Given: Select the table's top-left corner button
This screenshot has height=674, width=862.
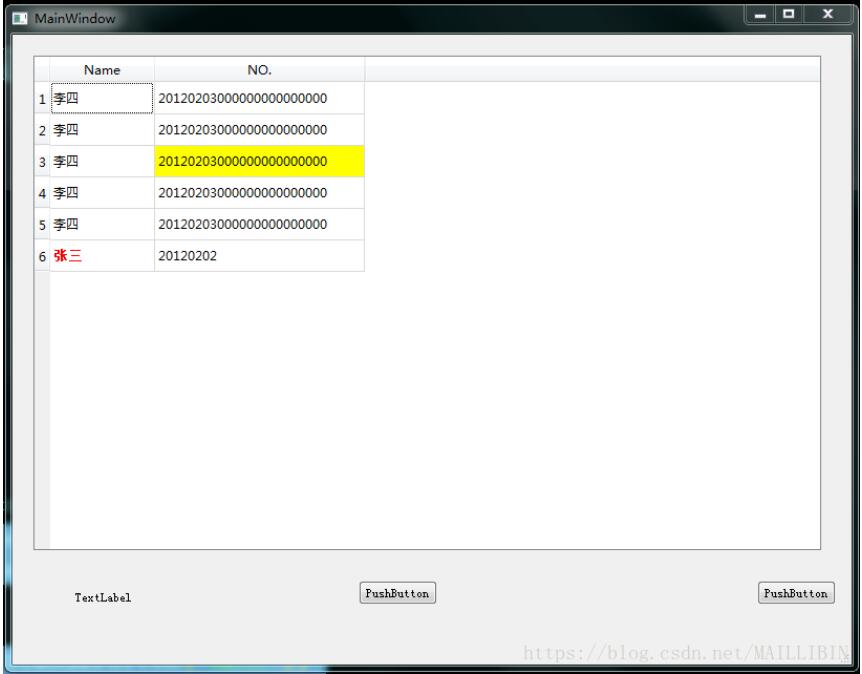Looking at the screenshot, I should click(x=42, y=70).
